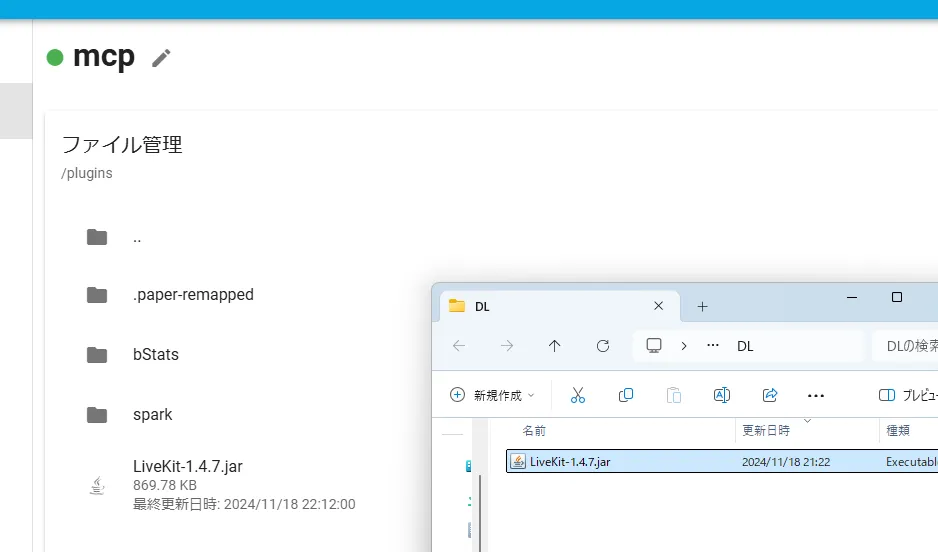Open the bStats folder
Viewport: 938px width, 552px height.
tap(155, 355)
